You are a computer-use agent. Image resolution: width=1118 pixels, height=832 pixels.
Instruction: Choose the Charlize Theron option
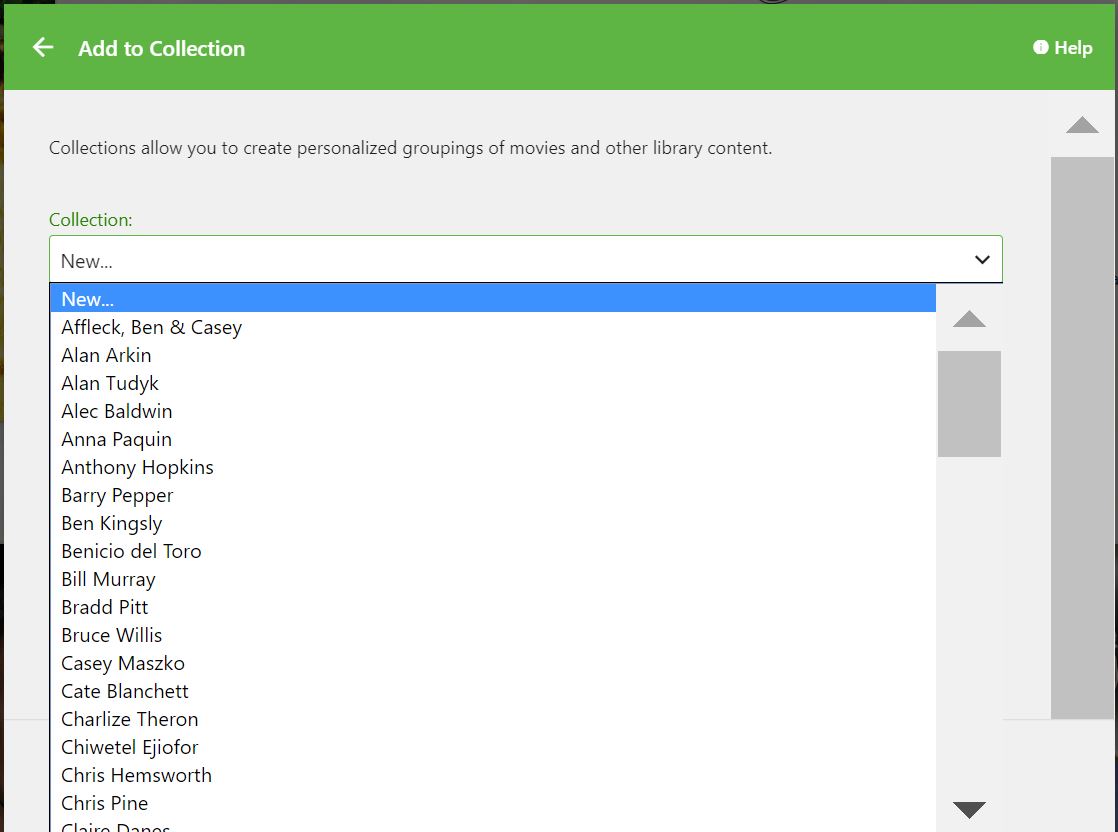[x=130, y=719]
